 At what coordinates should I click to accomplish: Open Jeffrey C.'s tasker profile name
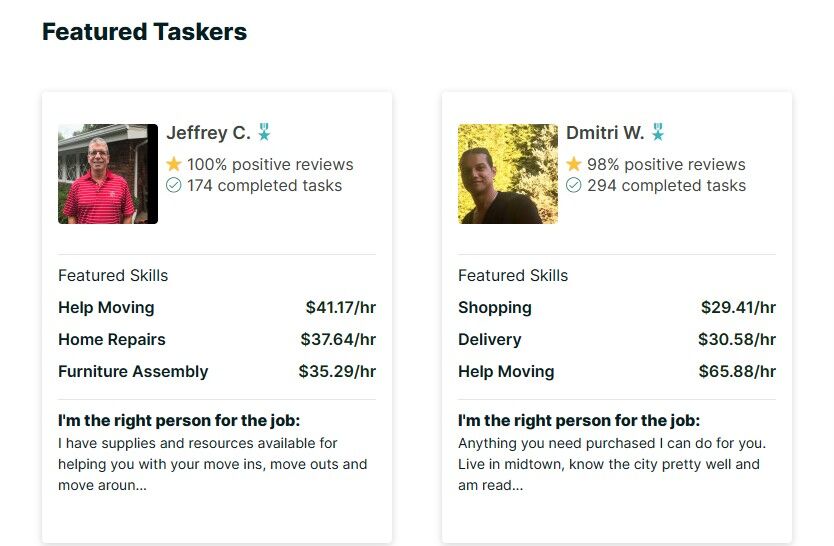point(208,133)
